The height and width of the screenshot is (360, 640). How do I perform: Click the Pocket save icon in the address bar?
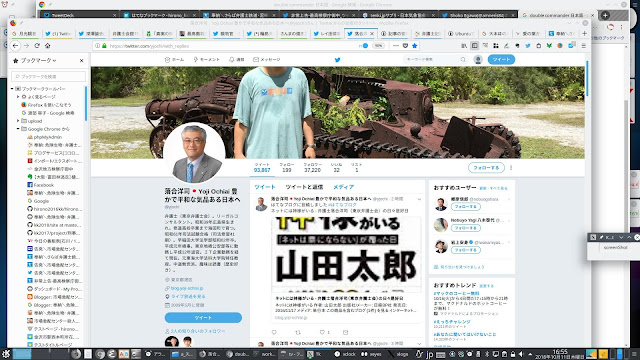405,46
